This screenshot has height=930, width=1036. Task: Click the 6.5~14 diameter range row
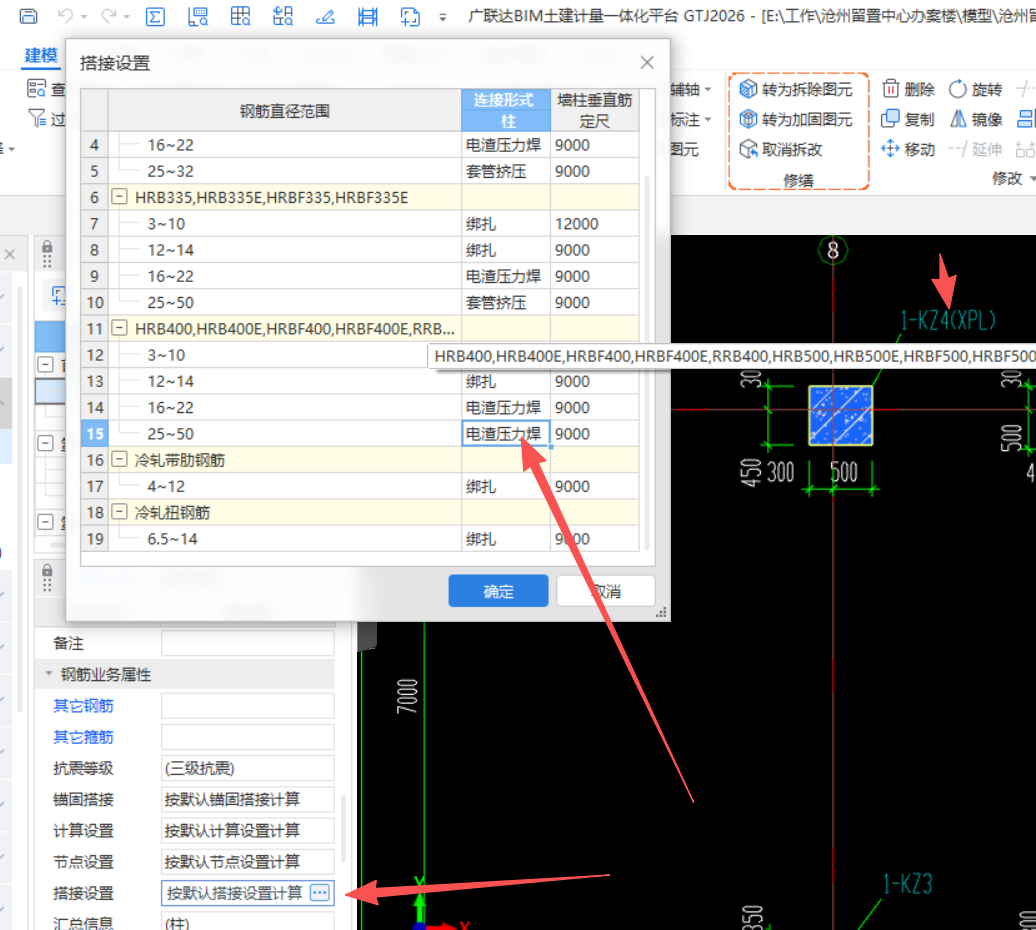[x=285, y=539]
